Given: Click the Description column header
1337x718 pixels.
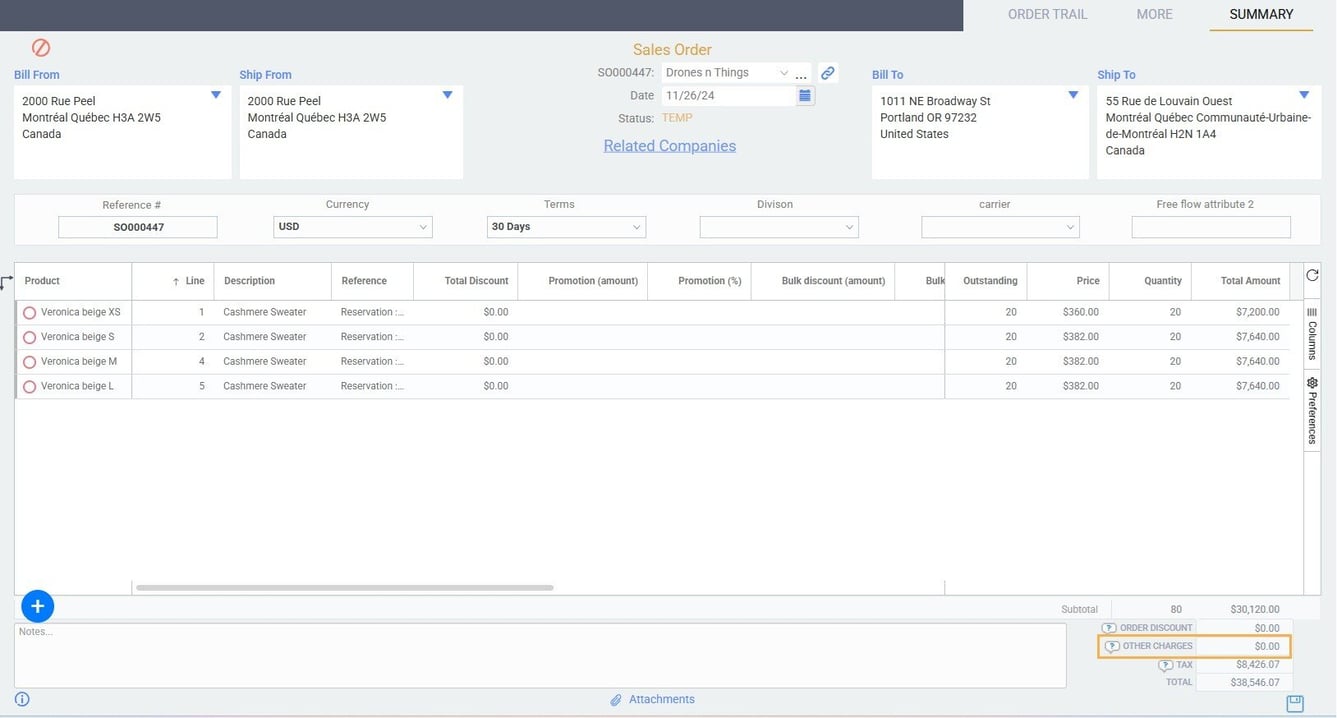Looking at the screenshot, I should (272, 281).
